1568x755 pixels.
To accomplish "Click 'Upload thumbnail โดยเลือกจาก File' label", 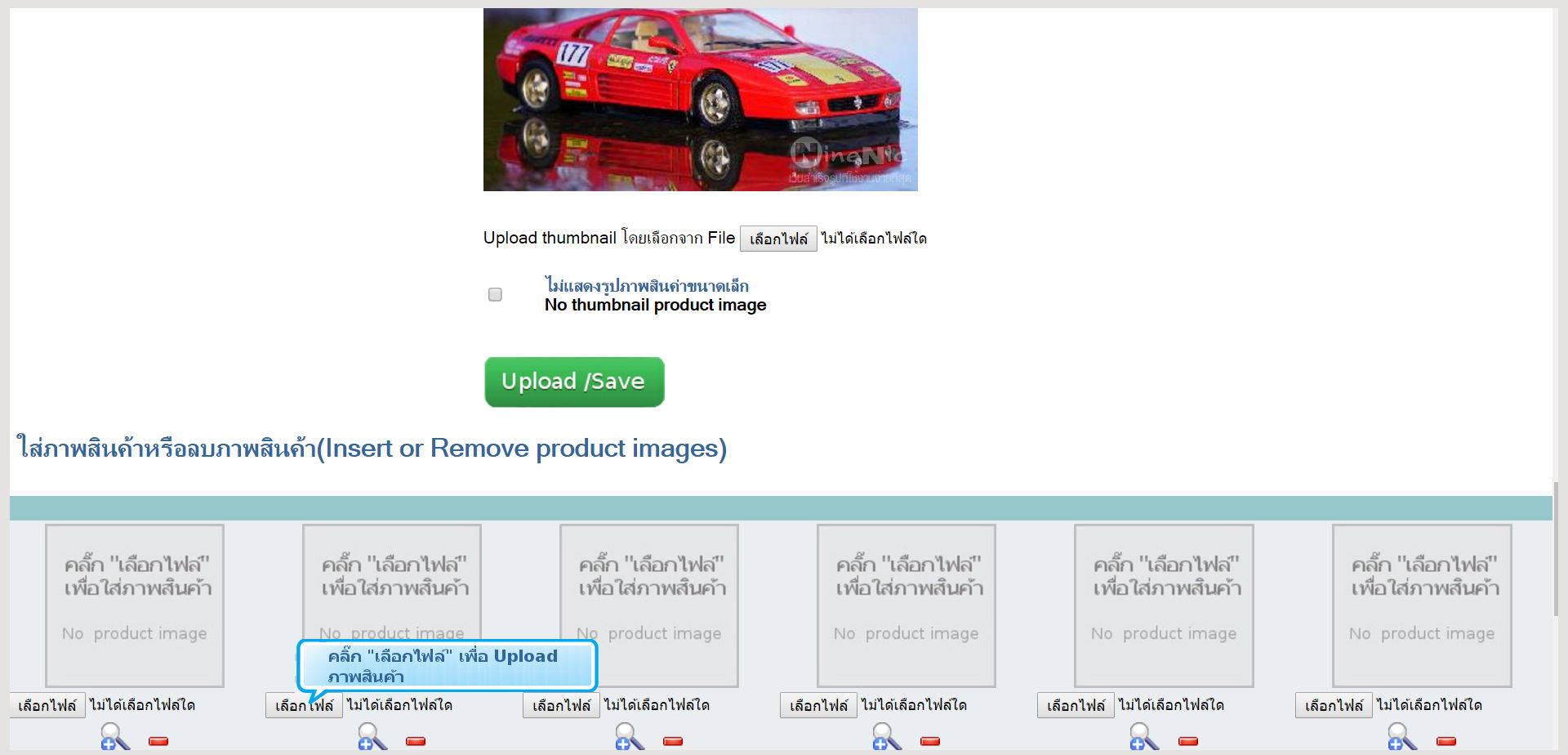I will point(608,238).
